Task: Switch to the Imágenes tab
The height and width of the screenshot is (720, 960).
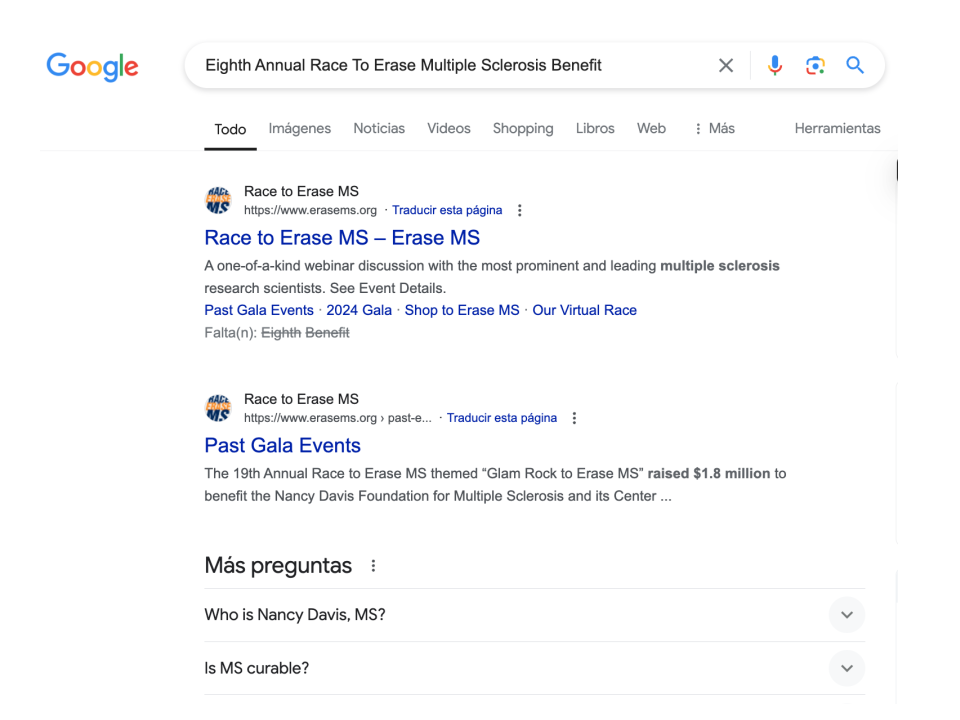Action: (x=300, y=128)
